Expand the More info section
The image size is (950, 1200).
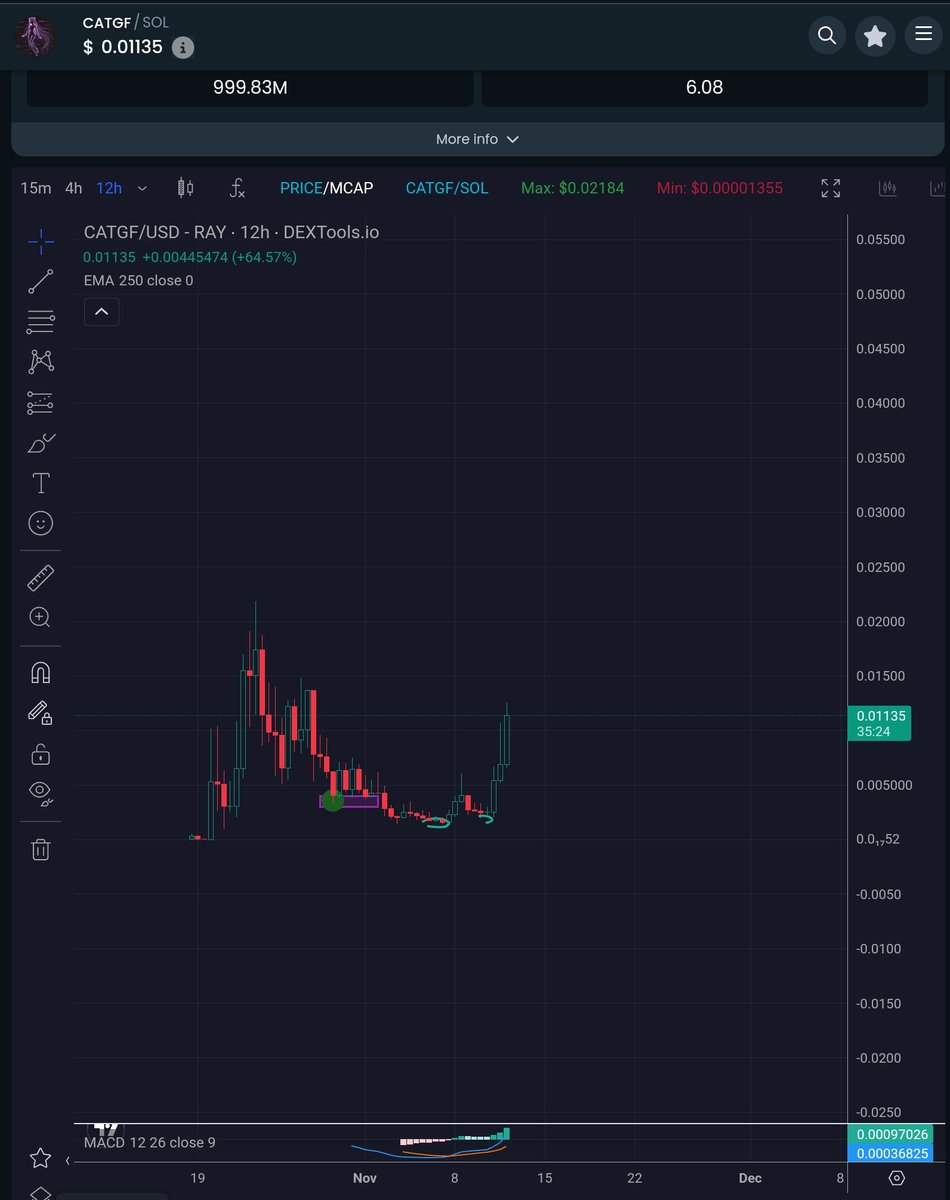(477, 139)
